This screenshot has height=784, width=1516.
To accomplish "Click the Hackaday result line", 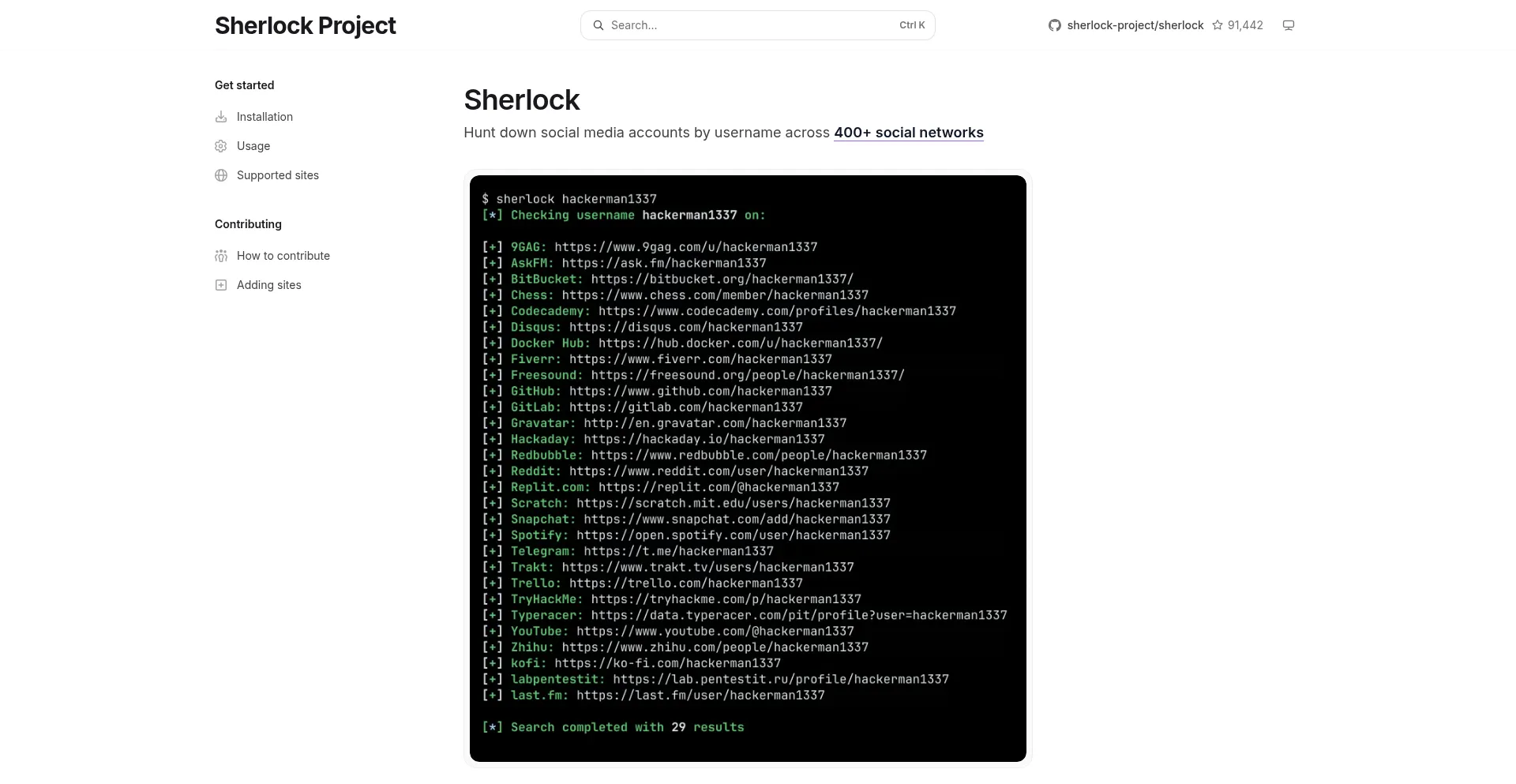I will (x=653, y=439).
